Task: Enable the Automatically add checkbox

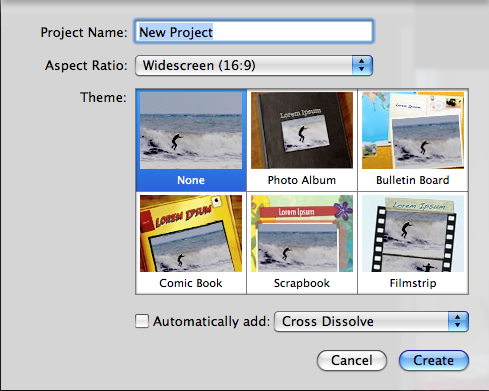Action: tap(142, 321)
